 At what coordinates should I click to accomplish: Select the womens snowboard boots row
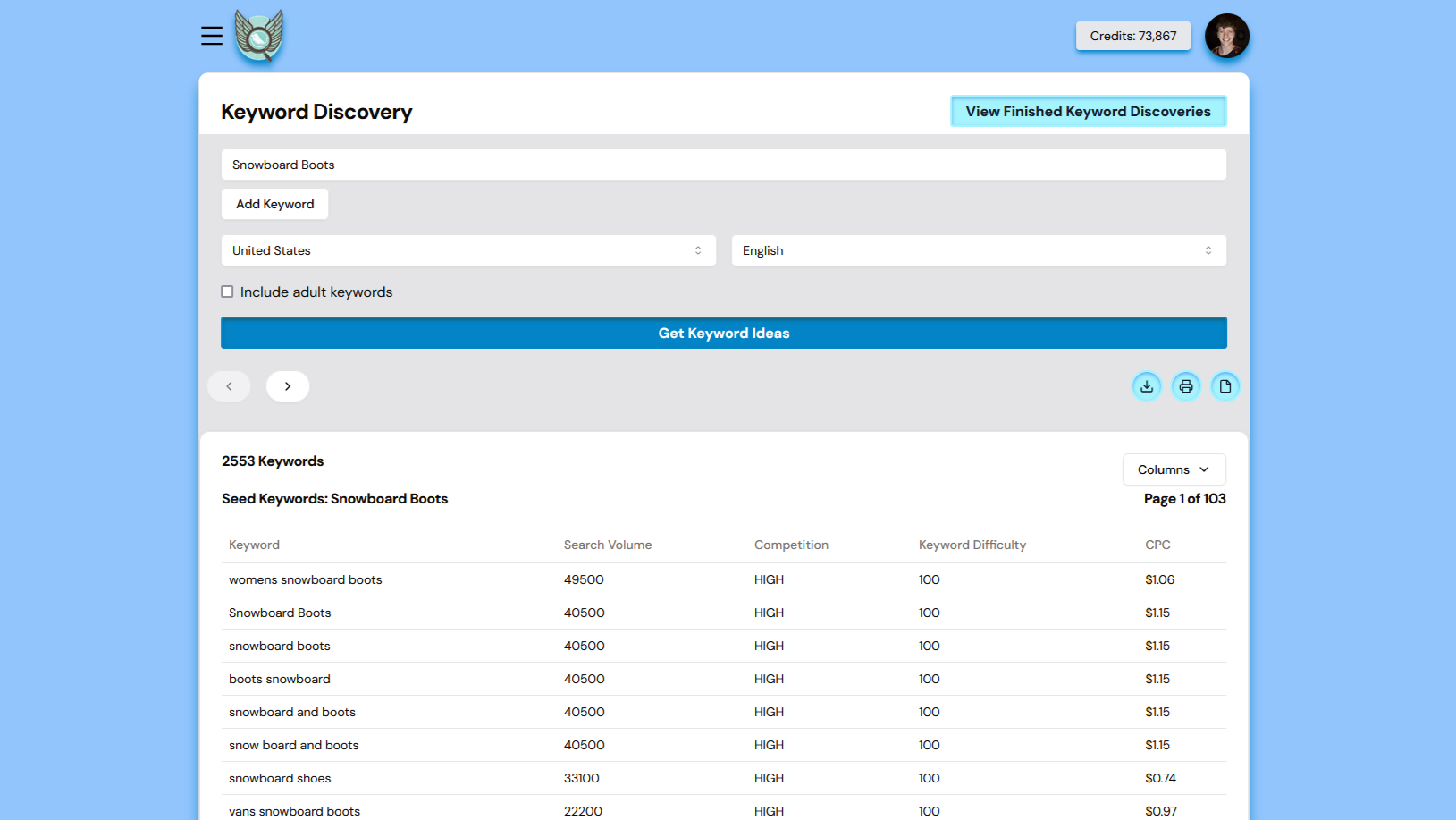pos(306,579)
